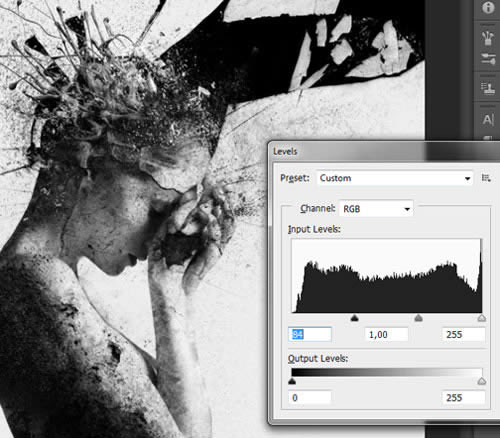Viewport: 500px width, 438px height.
Task: Expand the Preset dropdown showing Custom
Action: (395, 178)
